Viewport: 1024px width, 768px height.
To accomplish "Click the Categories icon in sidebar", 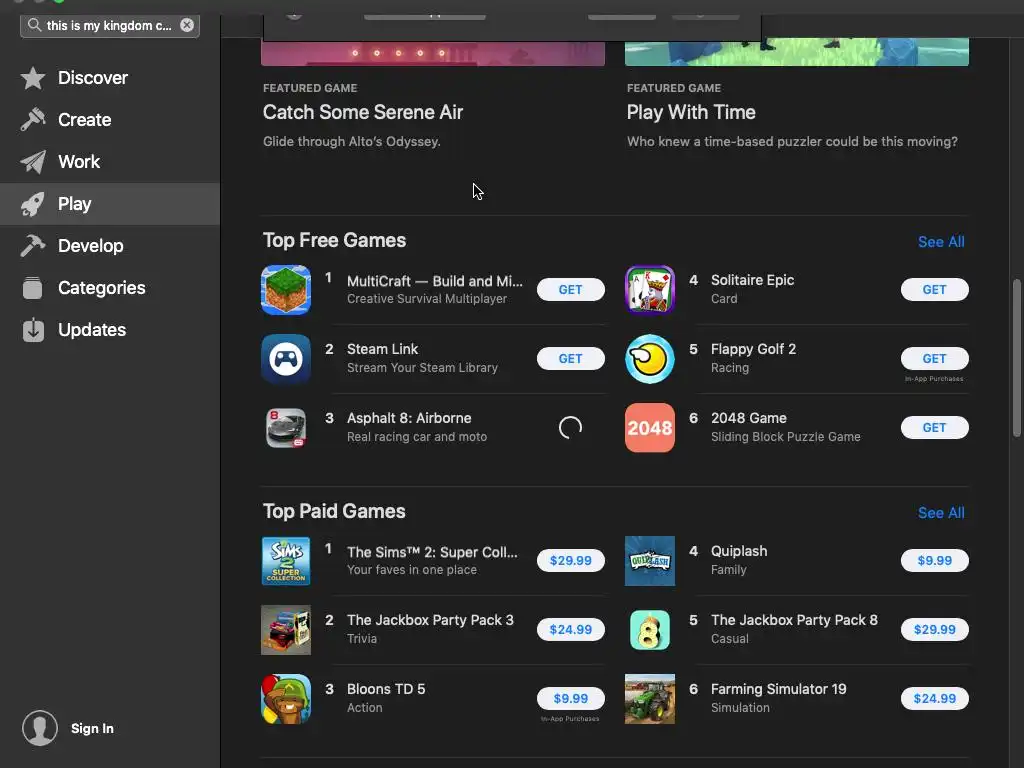I will (33, 287).
